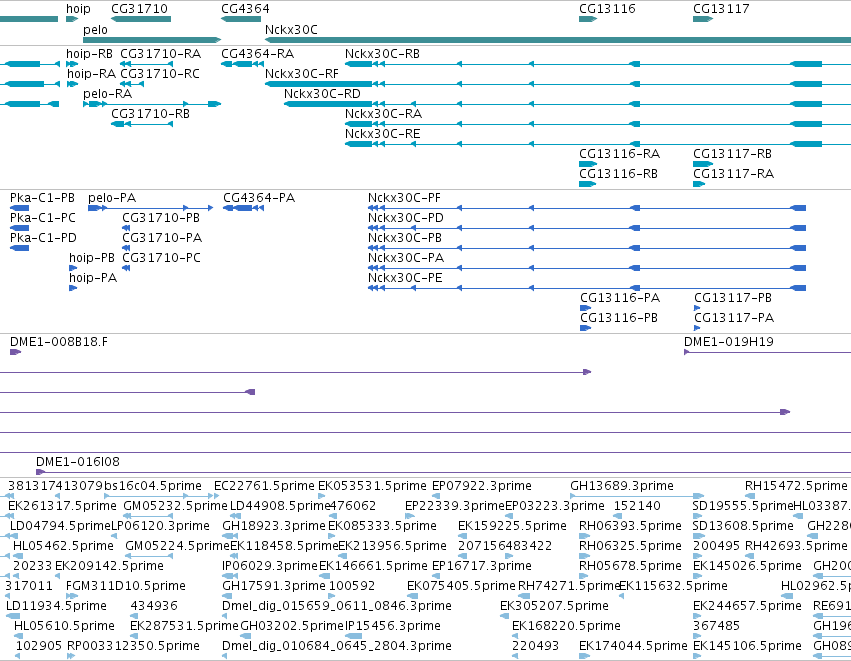Screen dimensions: 851x661
Task: Click transcript CG31710-RB label
Action: [150, 114]
